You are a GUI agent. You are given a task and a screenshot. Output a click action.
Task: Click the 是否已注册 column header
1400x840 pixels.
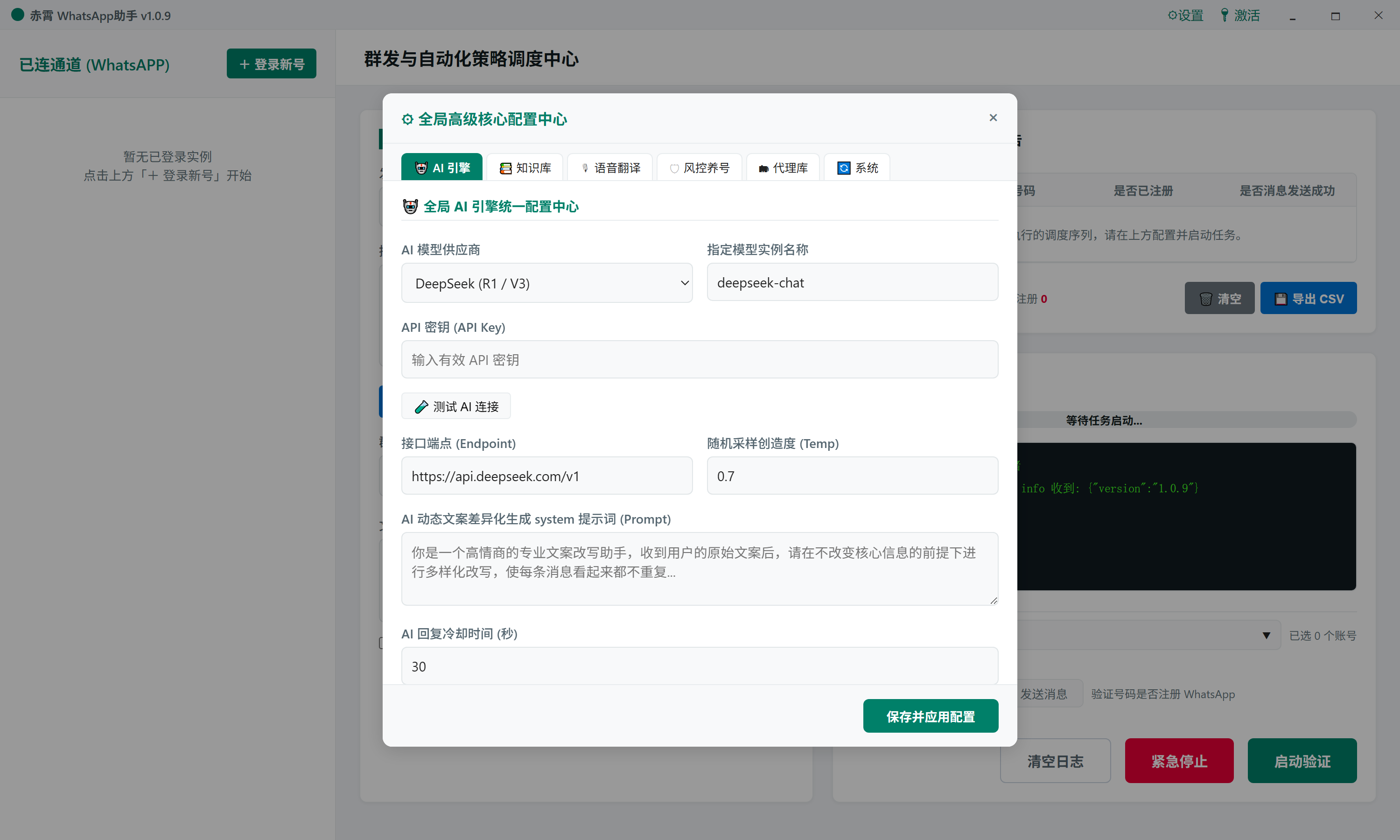coord(1143,191)
